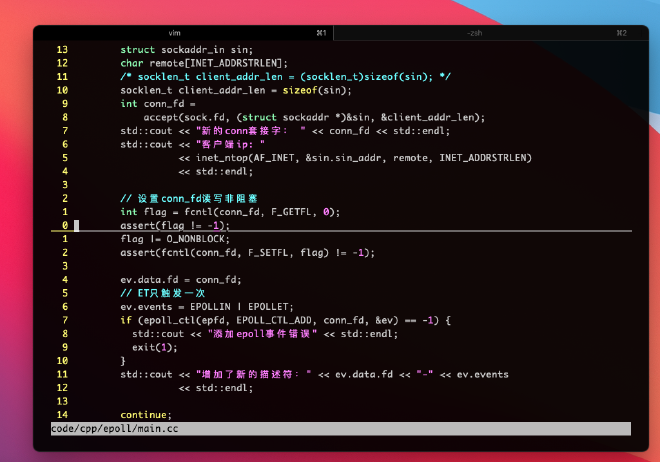
Task: Click the cout line with 'conn_fd << std::endl'
Action: coord(285,131)
